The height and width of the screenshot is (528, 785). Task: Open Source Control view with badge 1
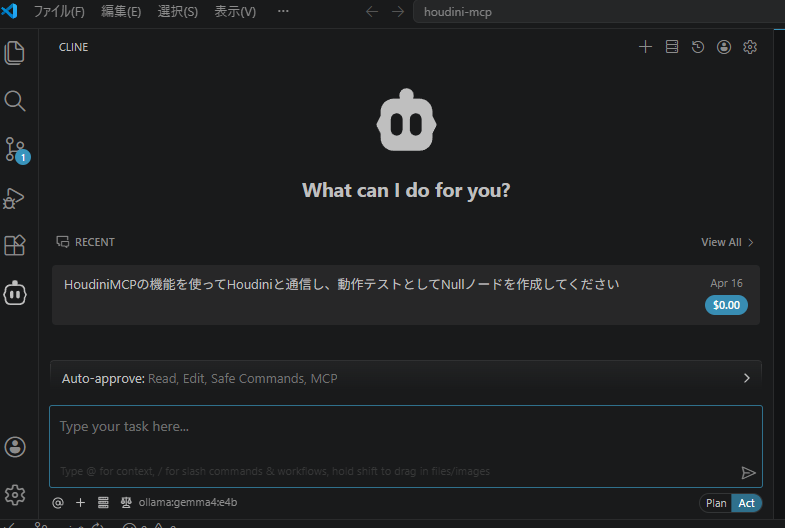tap(17, 150)
